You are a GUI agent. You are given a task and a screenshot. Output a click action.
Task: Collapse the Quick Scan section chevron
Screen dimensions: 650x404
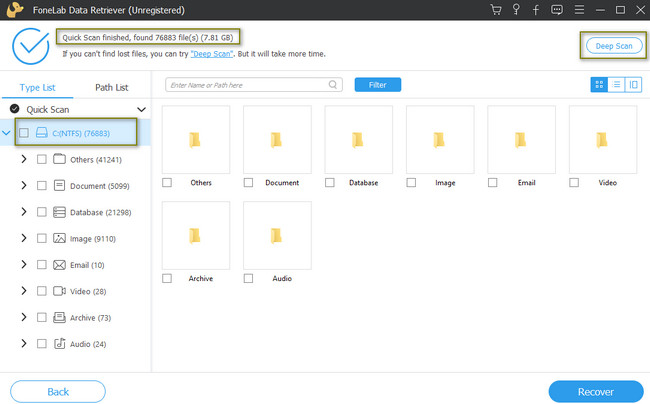click(x=141, y=109)
